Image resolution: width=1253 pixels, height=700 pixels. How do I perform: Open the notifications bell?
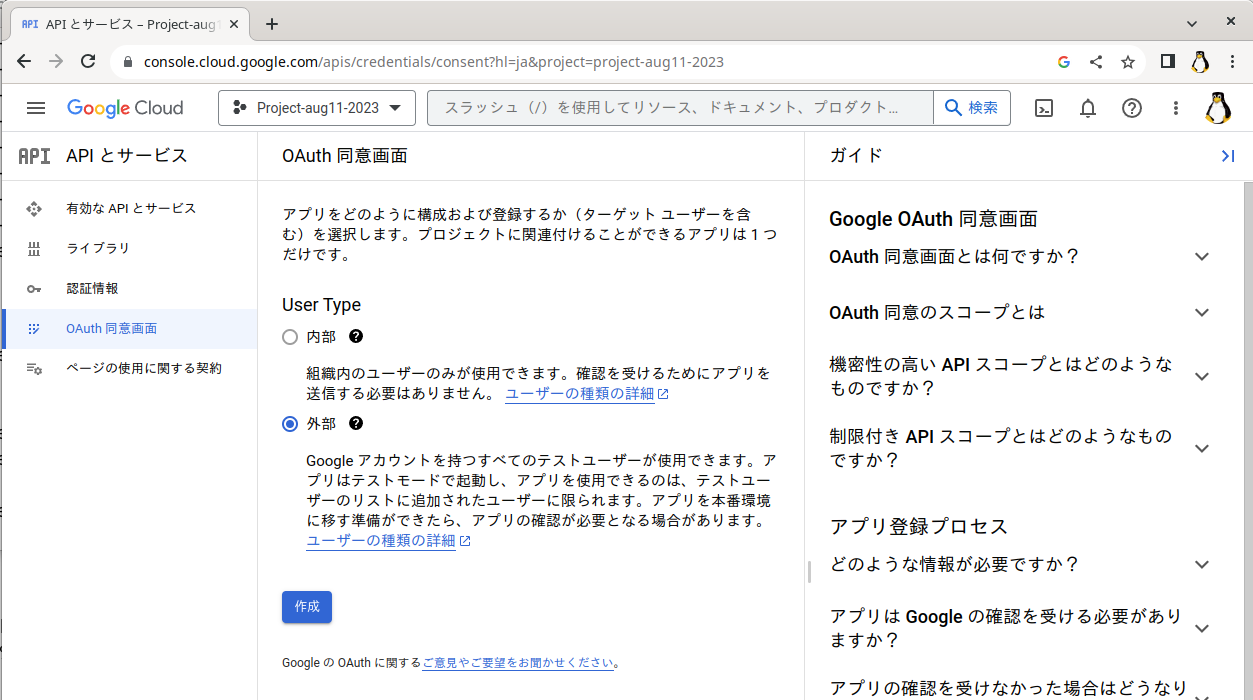1088,108
